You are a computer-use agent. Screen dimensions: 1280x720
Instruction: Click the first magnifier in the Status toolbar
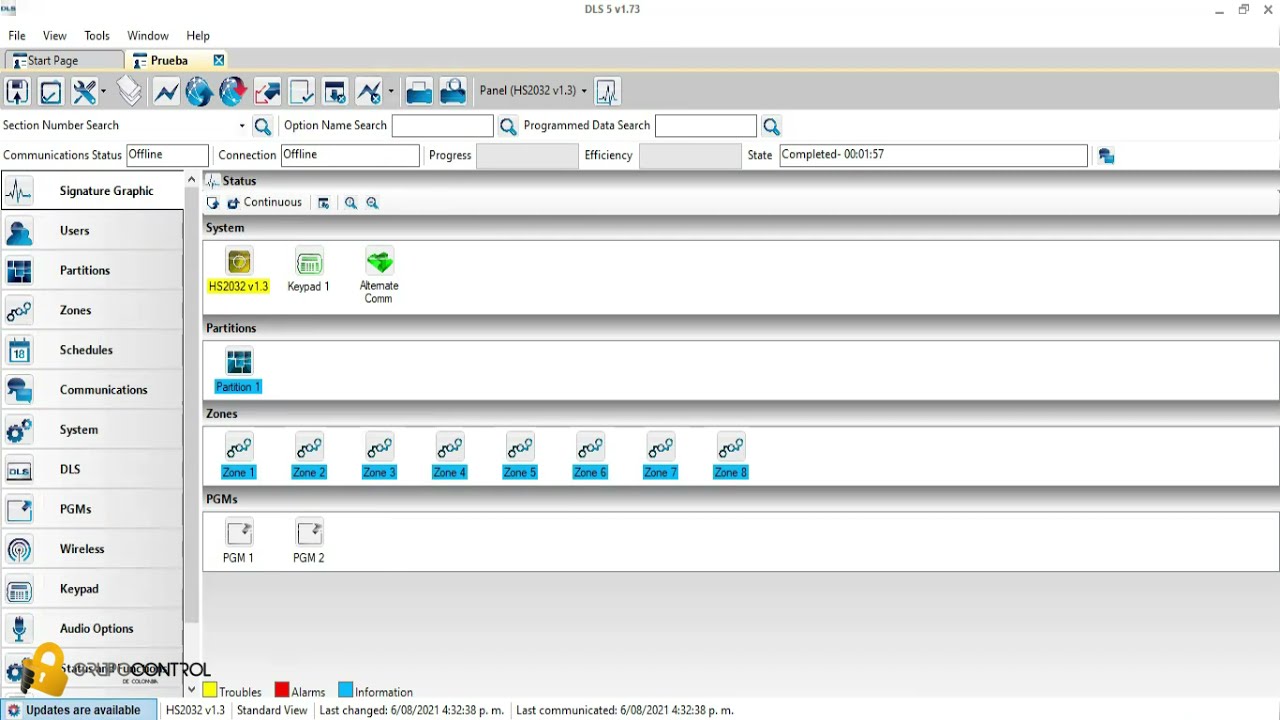click(x=350, y=203)
